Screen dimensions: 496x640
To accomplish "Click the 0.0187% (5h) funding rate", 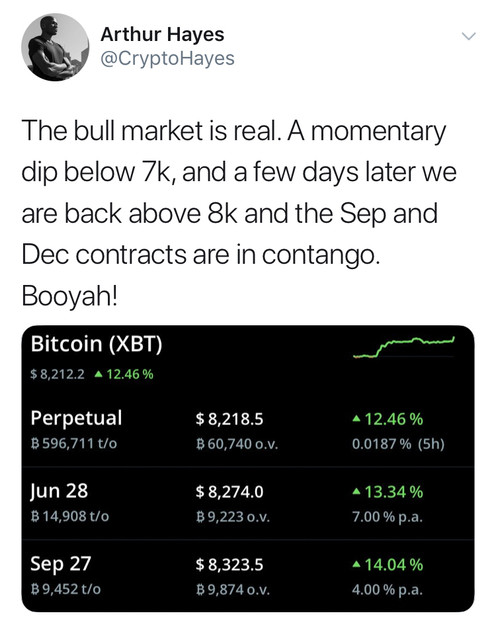I will click(x=398, y=444).
